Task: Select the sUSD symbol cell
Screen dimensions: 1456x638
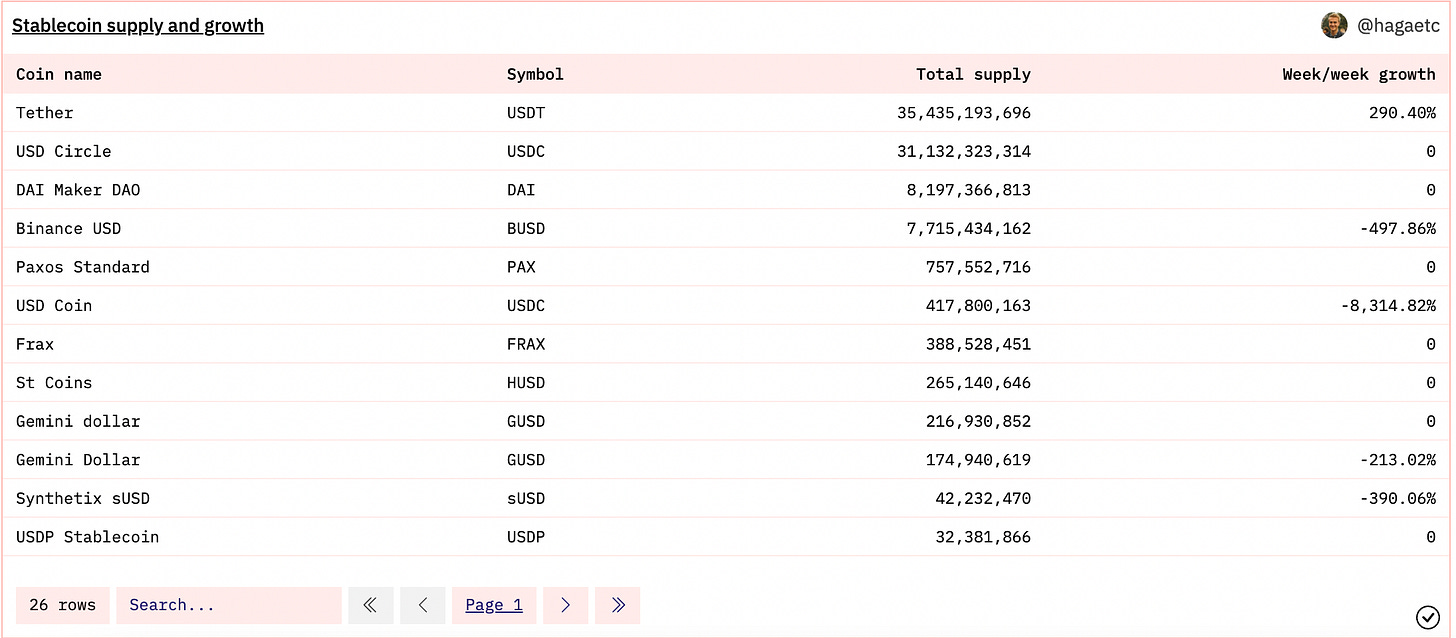Action: 526,499
